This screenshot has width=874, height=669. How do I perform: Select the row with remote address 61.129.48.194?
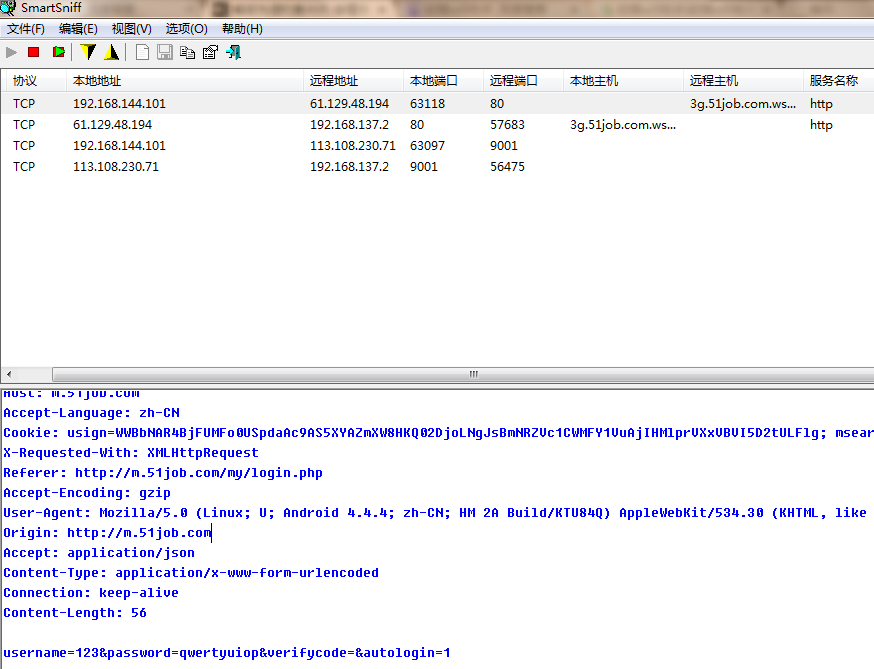(349, 104)
